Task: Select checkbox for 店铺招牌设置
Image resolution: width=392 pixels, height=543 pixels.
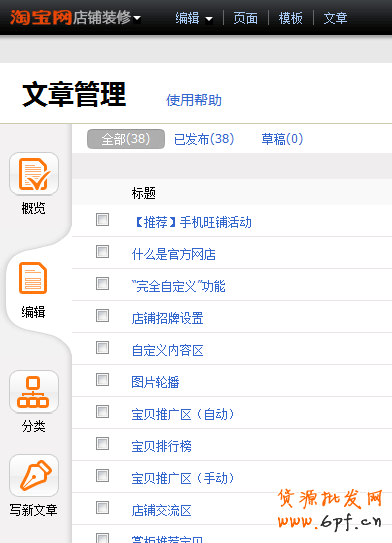Action: click(103, 315)
